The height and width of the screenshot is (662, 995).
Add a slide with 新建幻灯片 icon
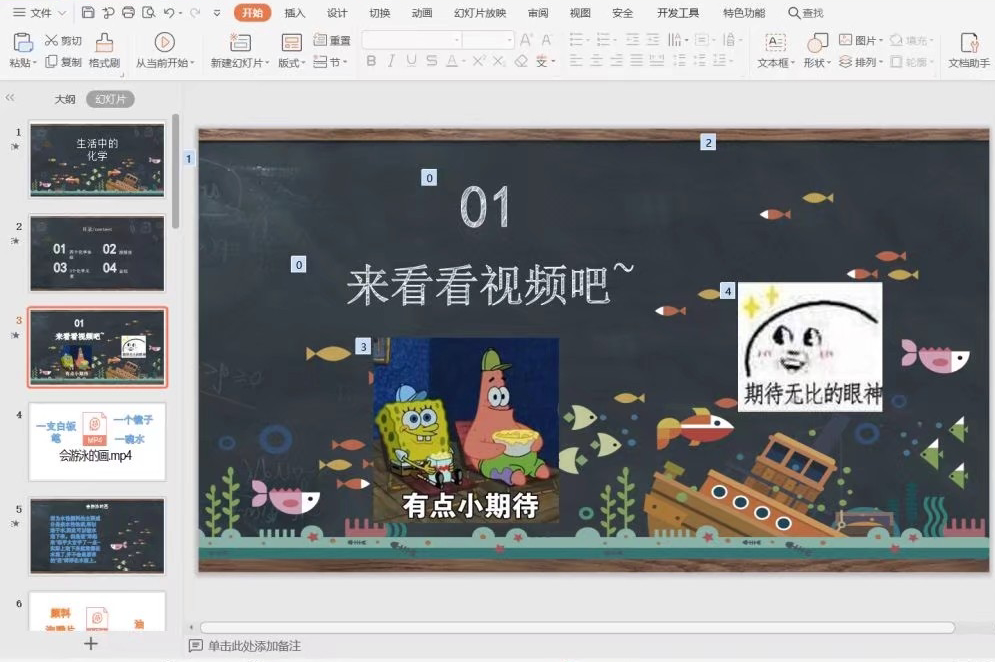tap(240, 43)
